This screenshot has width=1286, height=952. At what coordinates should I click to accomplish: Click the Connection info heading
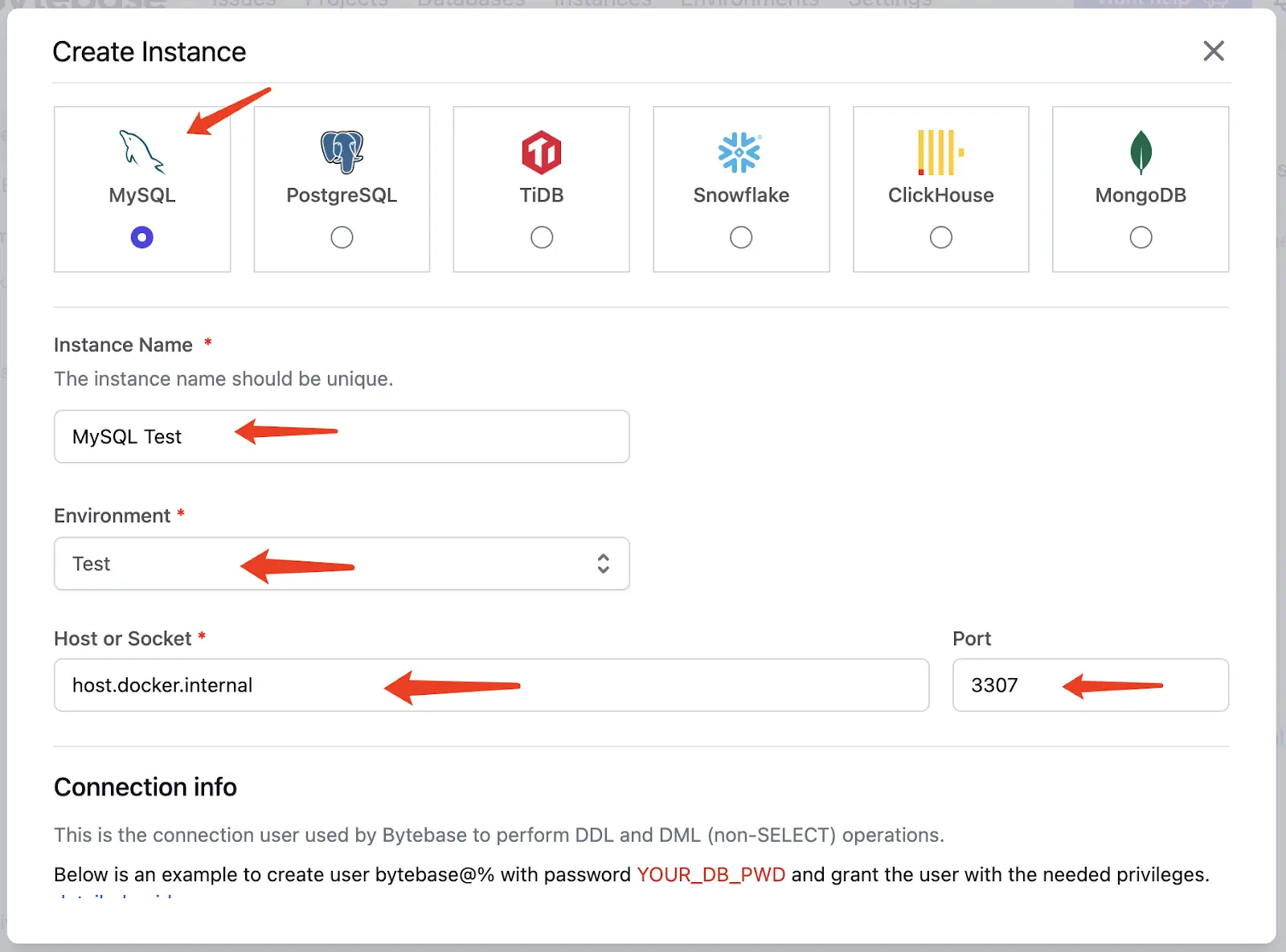[x=145, y=787]
